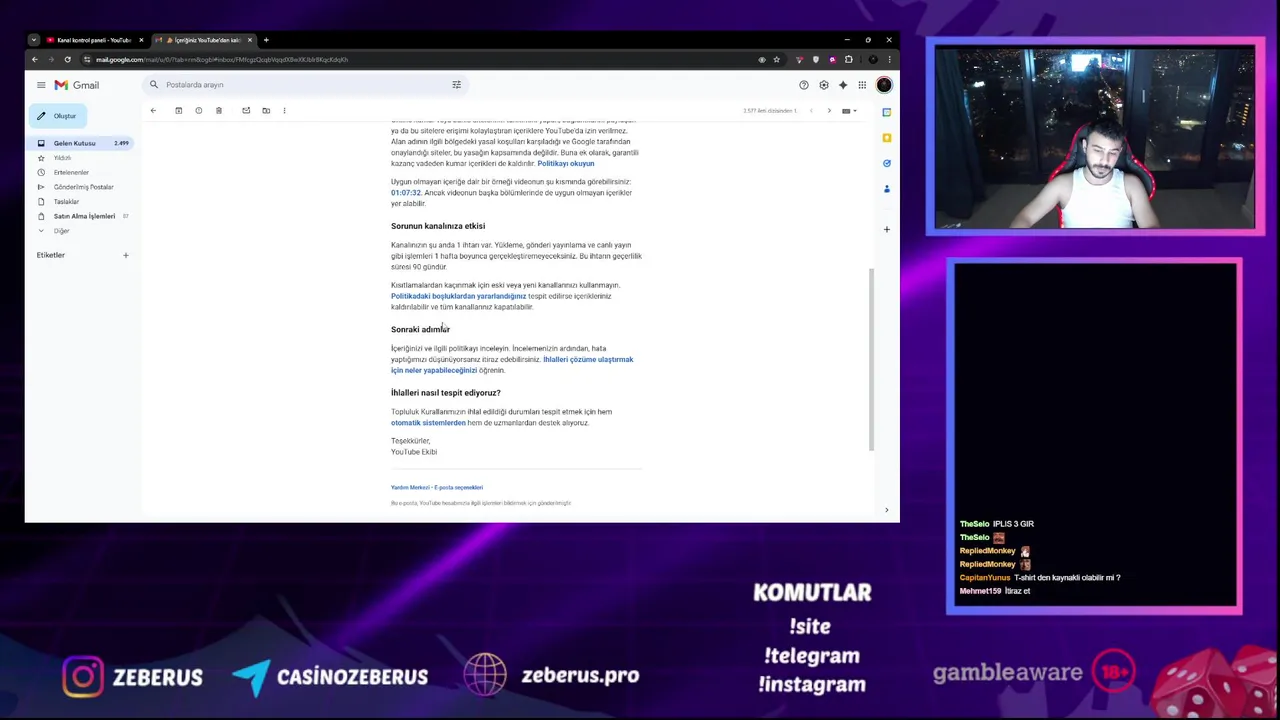Go back to inbox with the arrow
The image size is (1280, 720).
point(153,110)
